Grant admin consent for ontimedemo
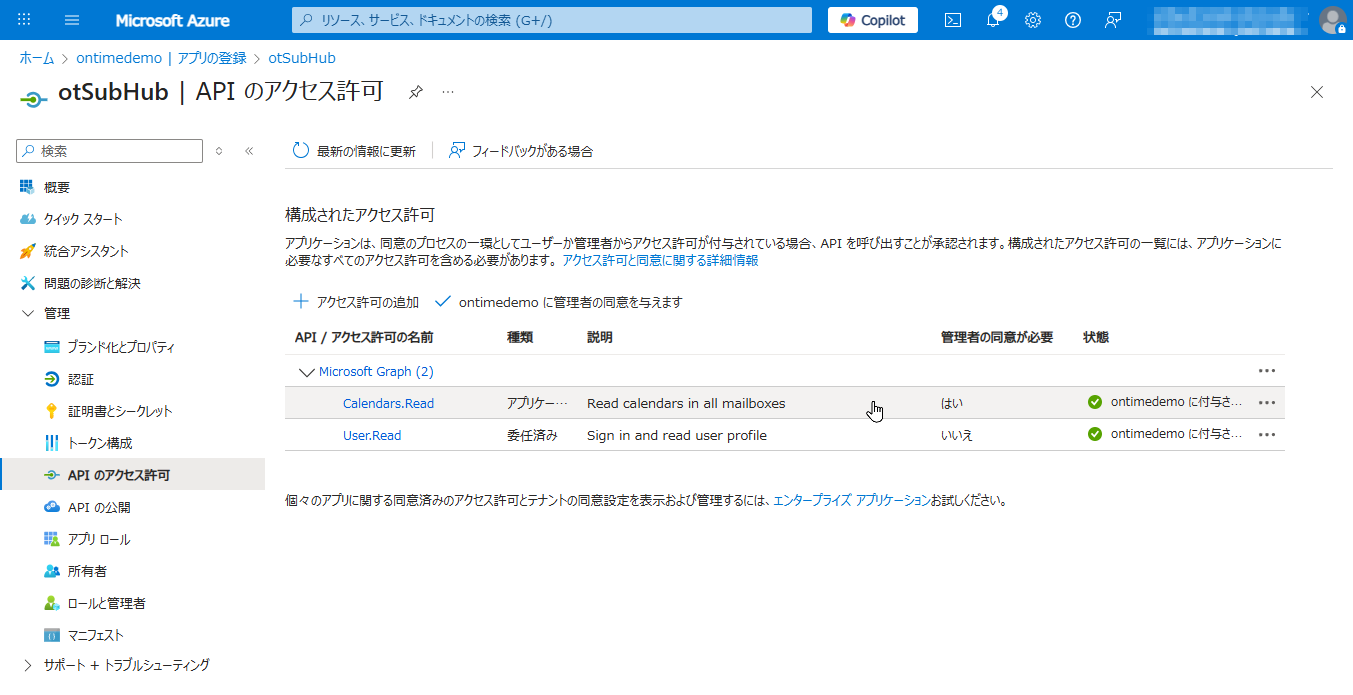1353x695 pixels. [x=559, y=302]
